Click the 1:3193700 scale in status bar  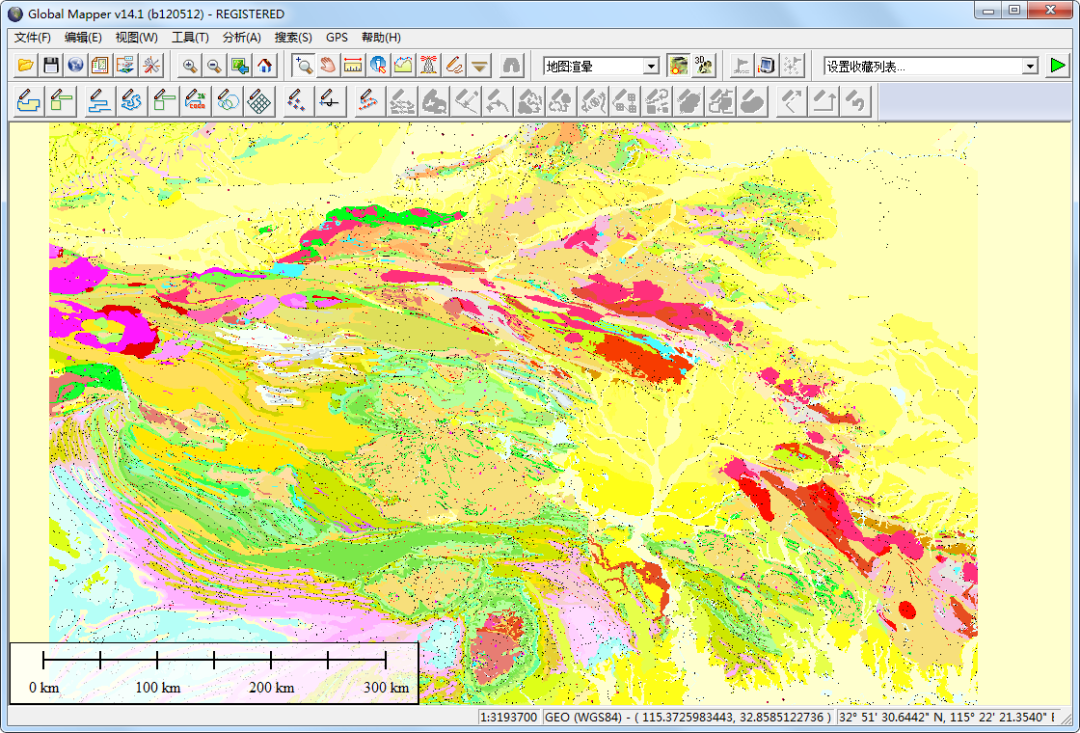tap(509, 717)
